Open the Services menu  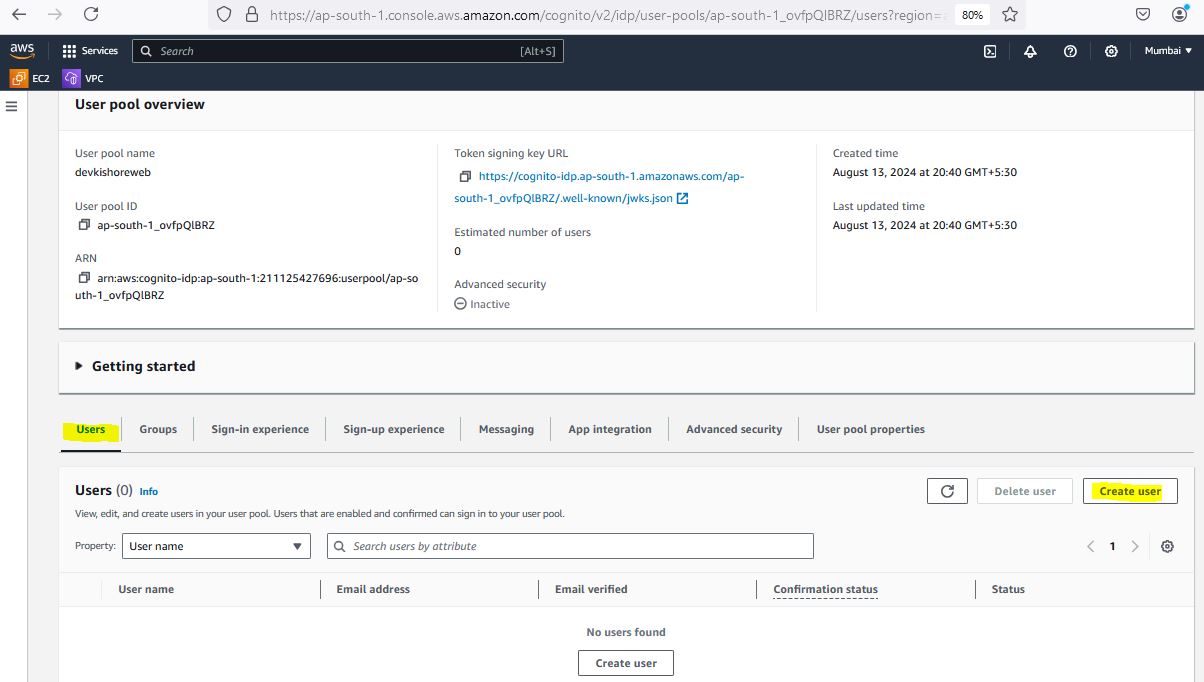pos(90,51)
